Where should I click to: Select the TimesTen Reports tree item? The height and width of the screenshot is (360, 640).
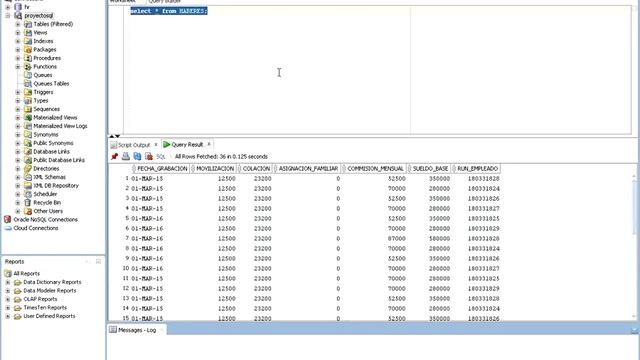coord(45,308)
